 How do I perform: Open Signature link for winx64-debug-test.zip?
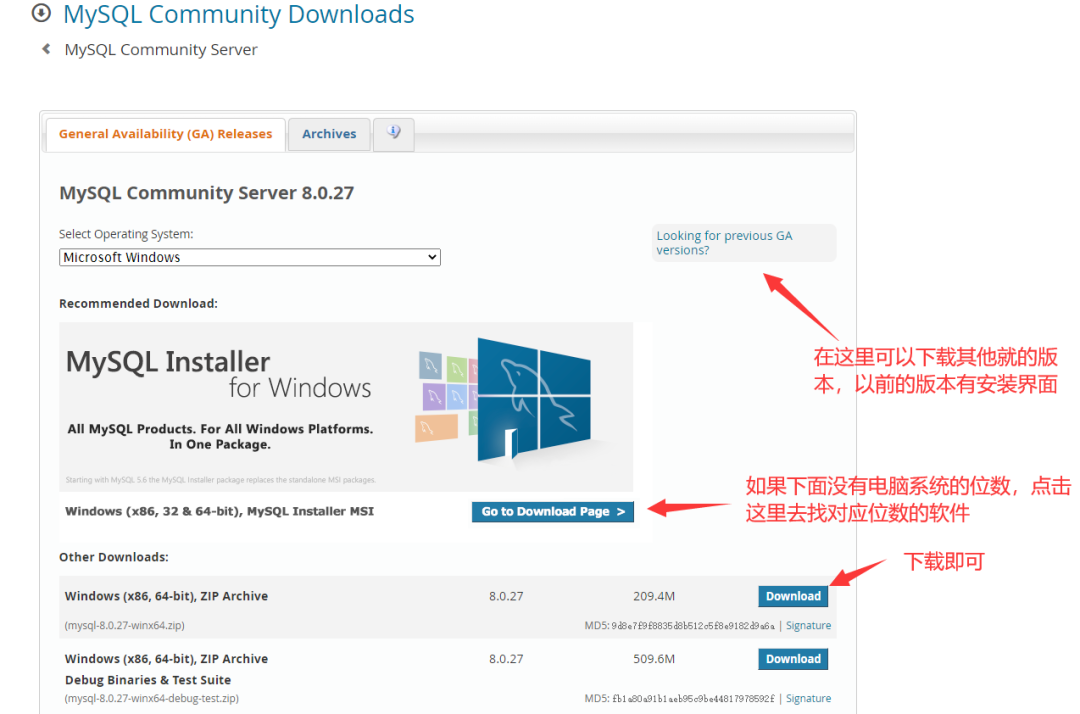pyautogui.click(x=808, y=698)
